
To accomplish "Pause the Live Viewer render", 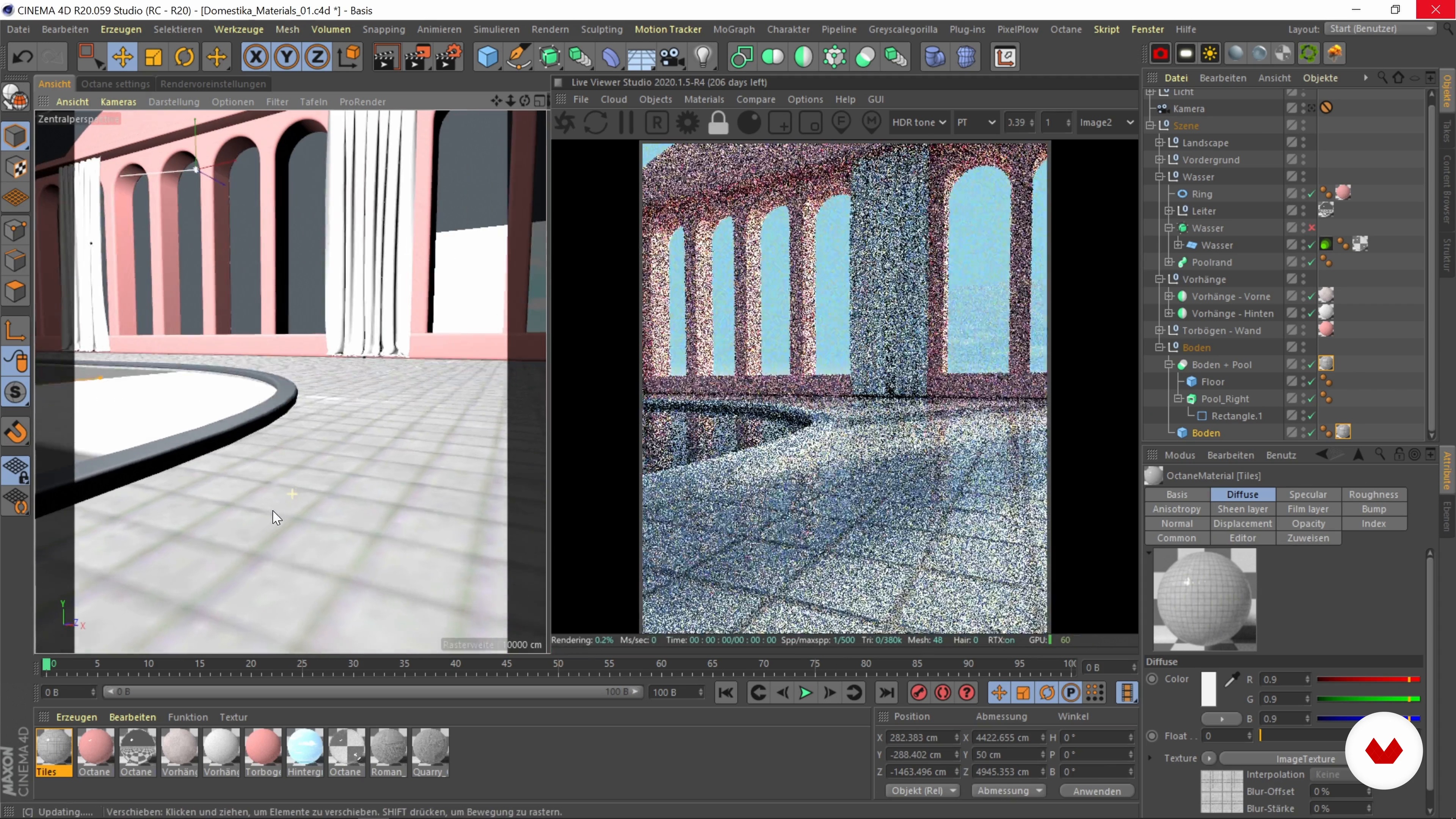I will [x=626, y=122].
